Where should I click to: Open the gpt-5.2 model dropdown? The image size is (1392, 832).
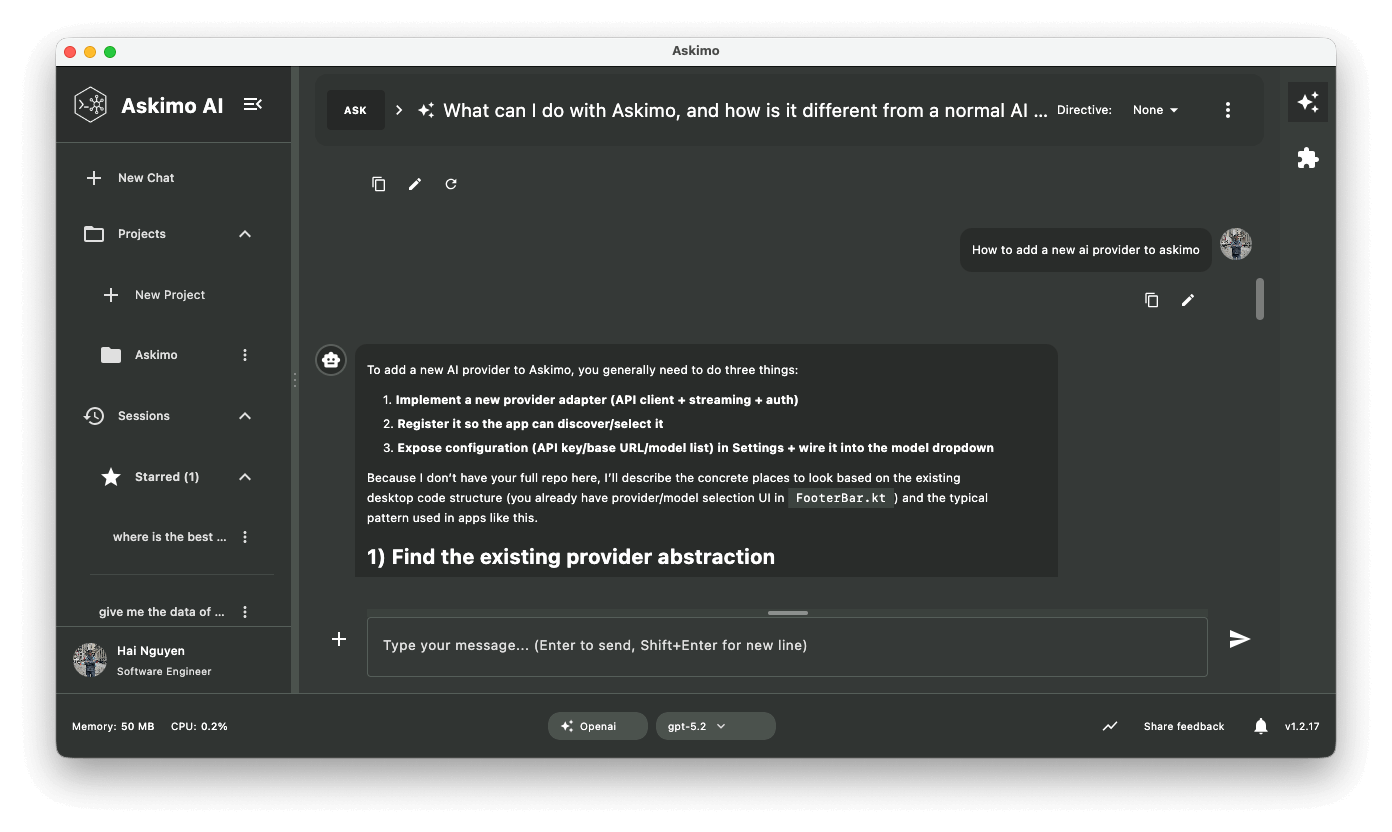tap(716, 726)
